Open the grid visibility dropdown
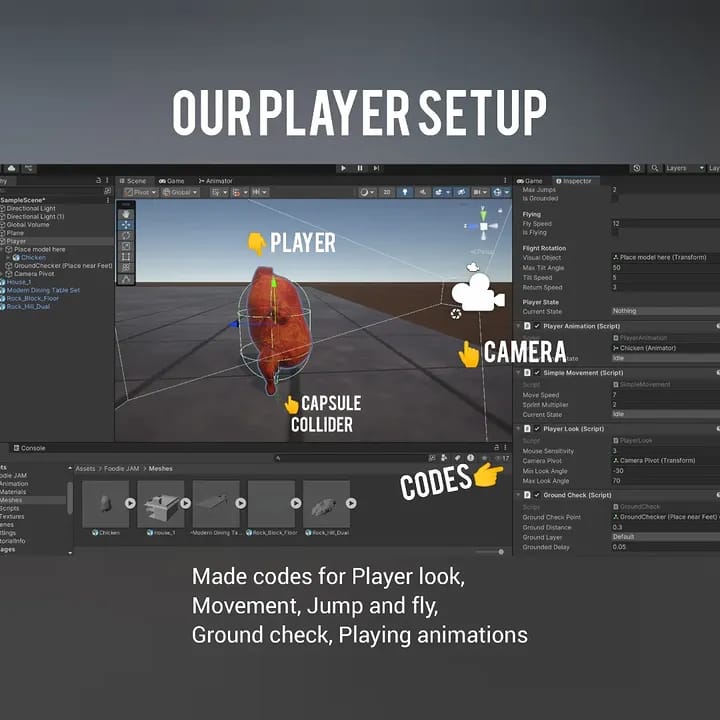 tap(219, 192)
